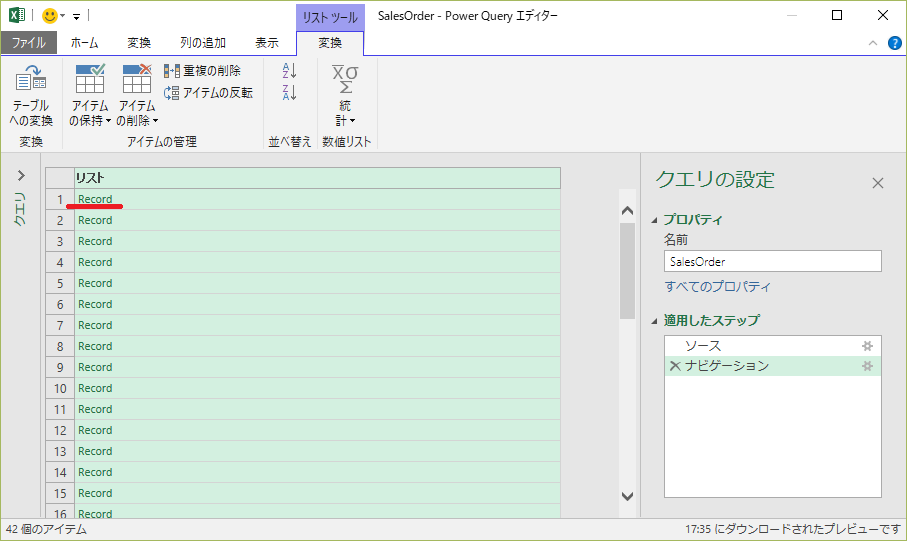The height and width of the screenshot is (541, 907).
Task: Click the リスト column header
Action: [318, 178]
